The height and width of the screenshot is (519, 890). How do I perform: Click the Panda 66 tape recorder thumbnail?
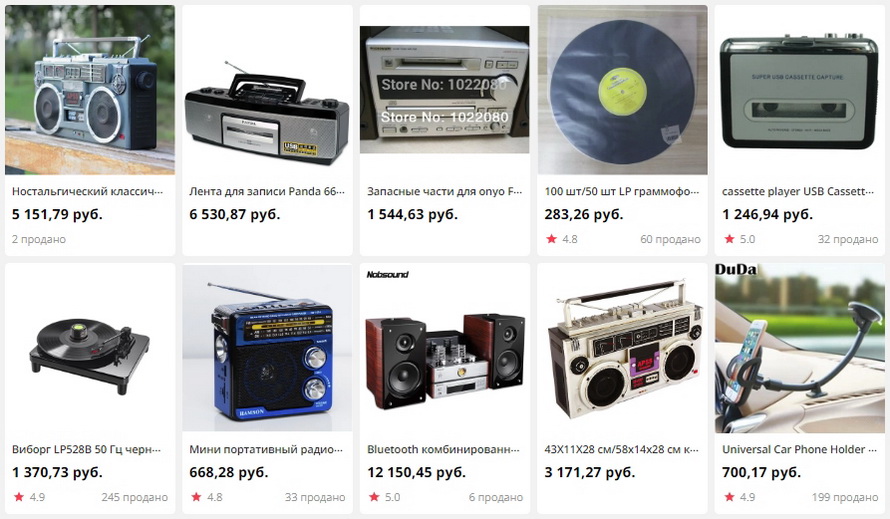point(267,90)
